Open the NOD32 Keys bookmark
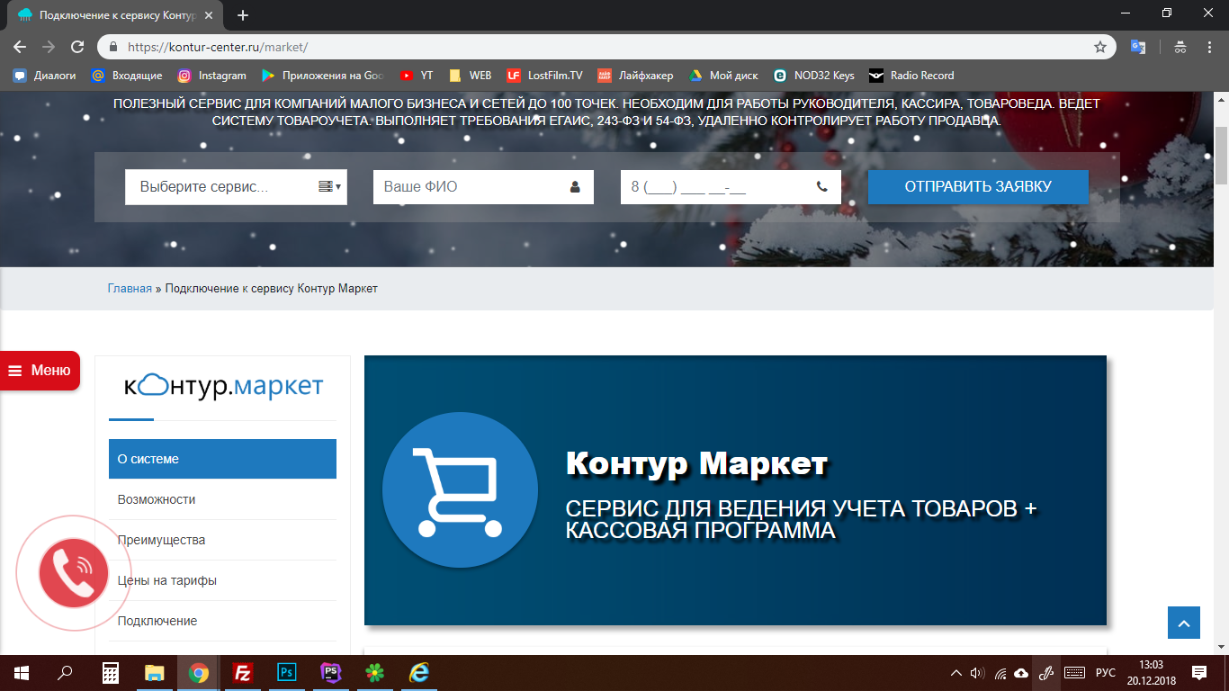Viewport: 1229px width, 691px height. [x=814, y=75]
